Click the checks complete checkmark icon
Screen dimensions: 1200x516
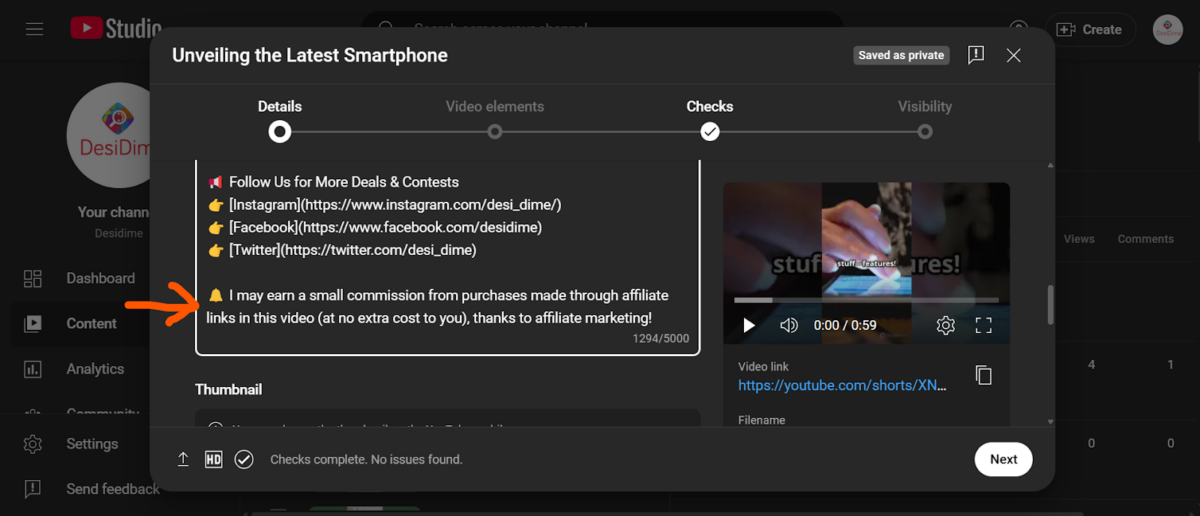(x=244, y=459)
